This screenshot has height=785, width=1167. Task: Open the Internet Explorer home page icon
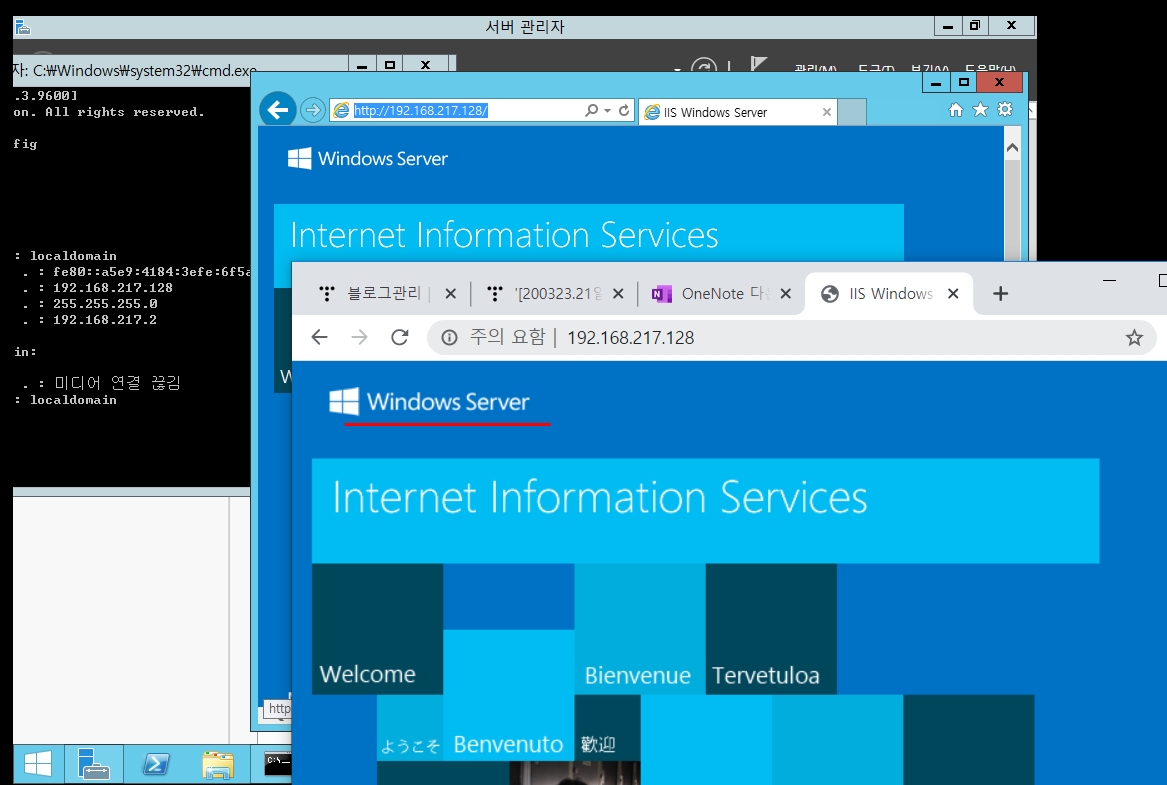[x=956, y=110]
